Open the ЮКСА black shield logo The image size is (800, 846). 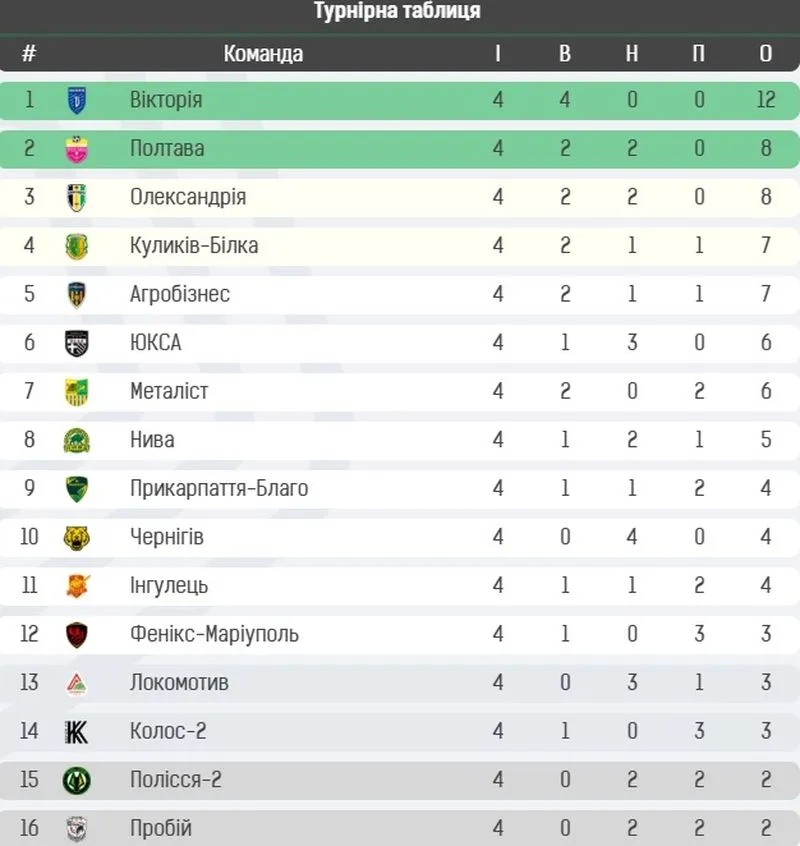point(77,343)
